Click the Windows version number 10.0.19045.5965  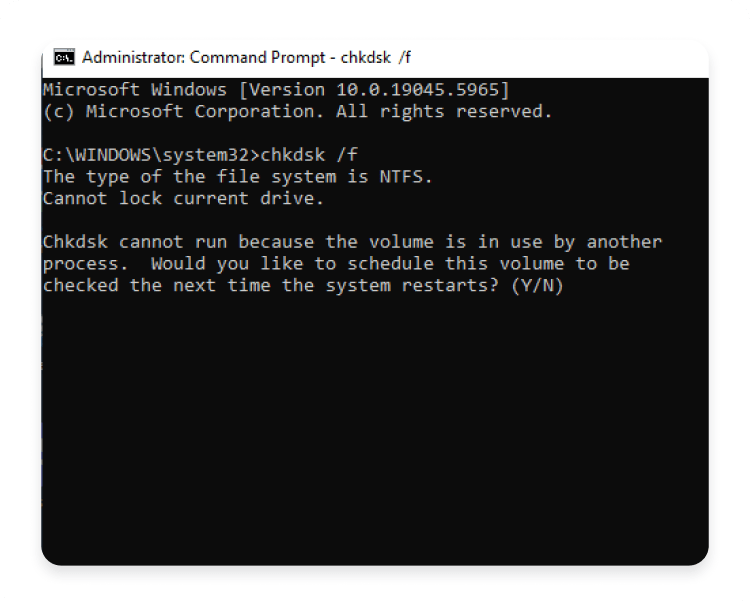(418, 89)
